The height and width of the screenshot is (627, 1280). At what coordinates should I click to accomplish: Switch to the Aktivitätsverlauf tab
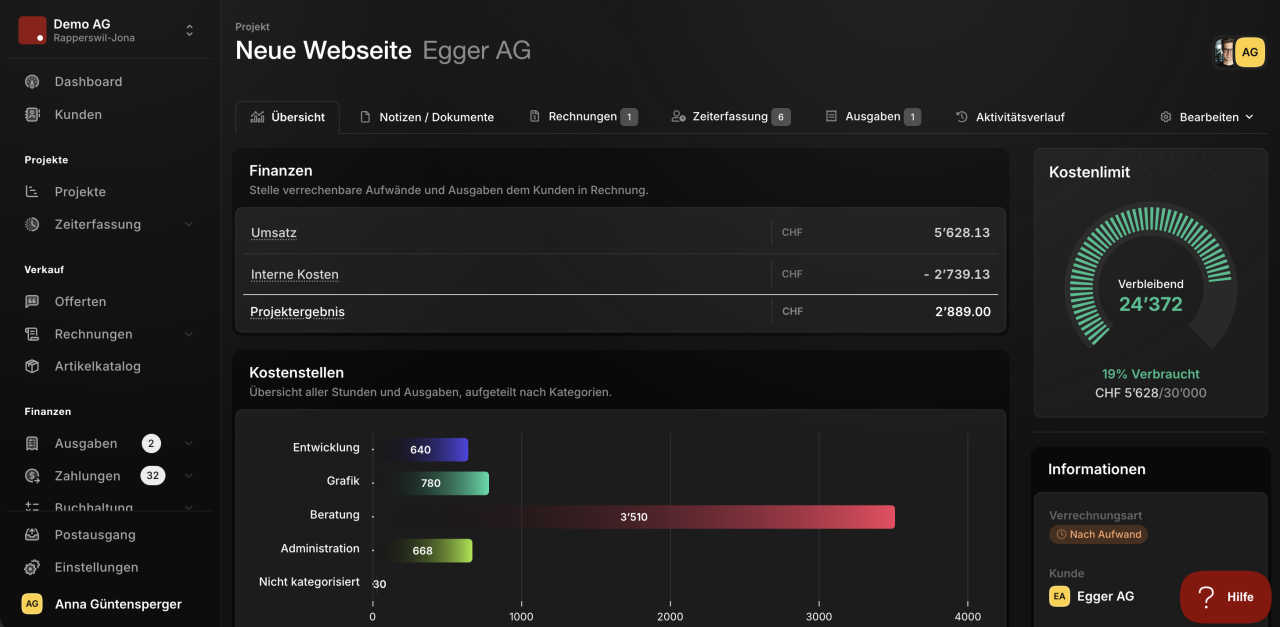1011,117
